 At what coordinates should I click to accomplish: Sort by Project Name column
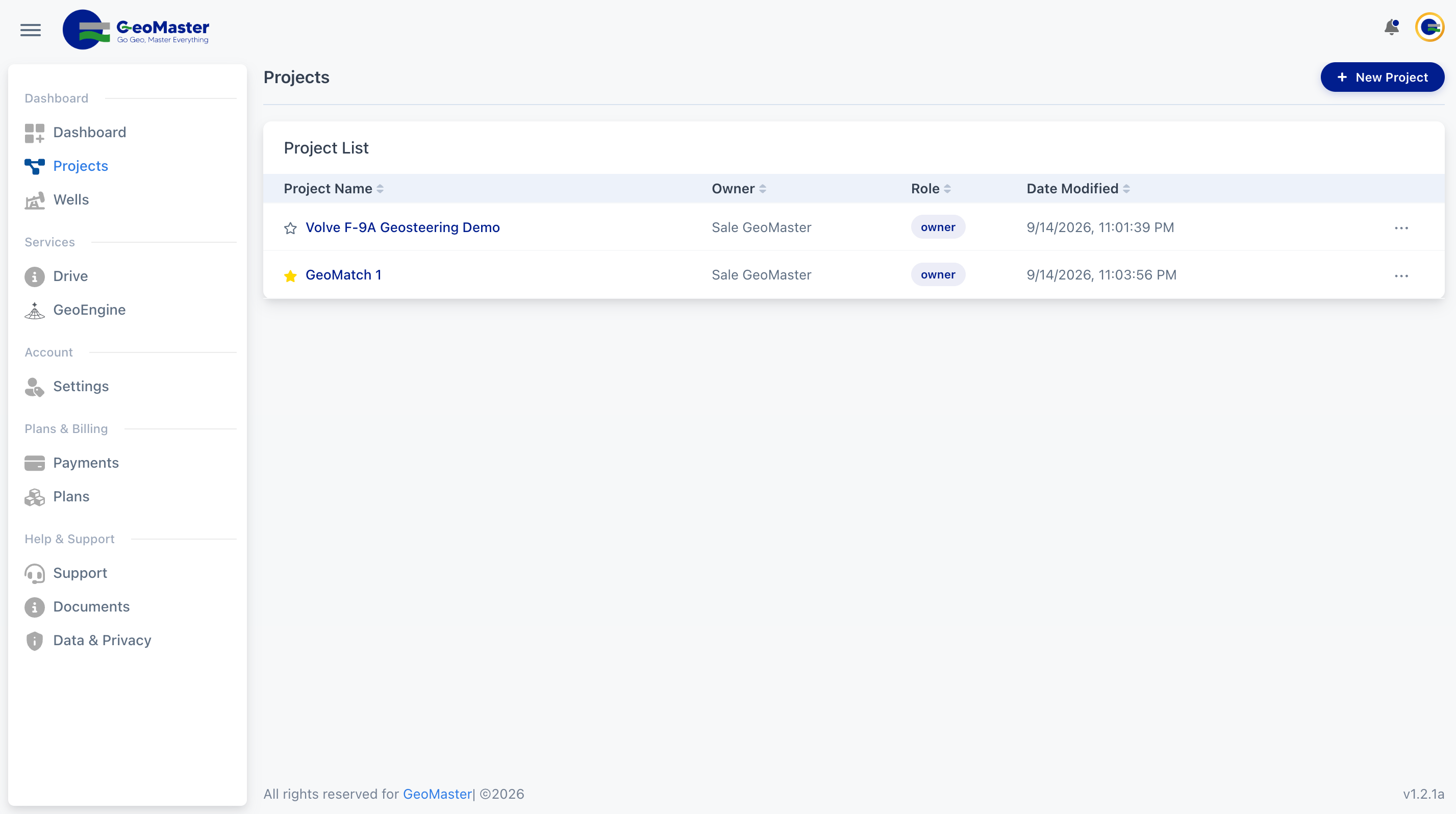[x=334, y=189]
